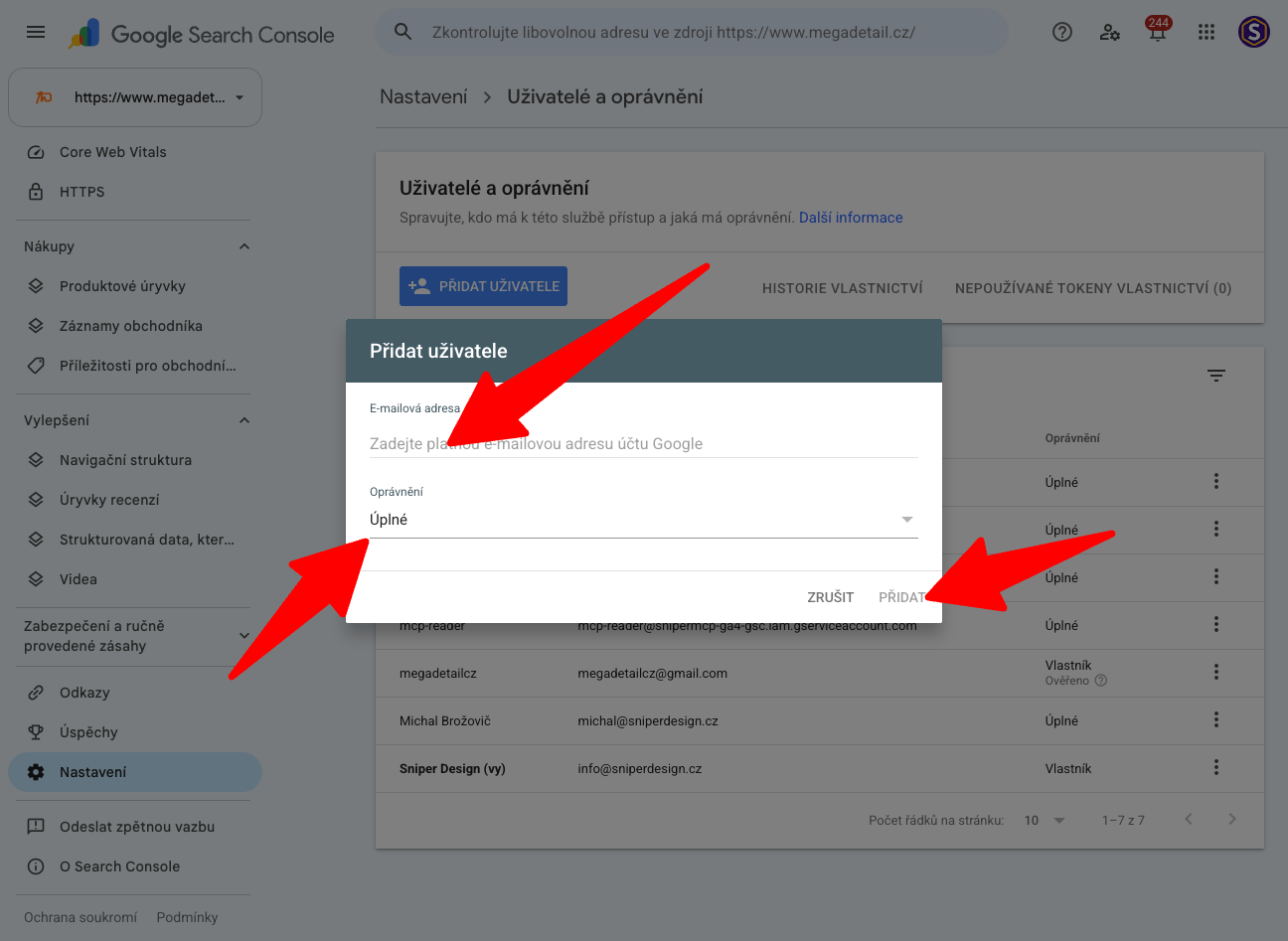
Task: Open O Search Console
Action: coord(135,866)
